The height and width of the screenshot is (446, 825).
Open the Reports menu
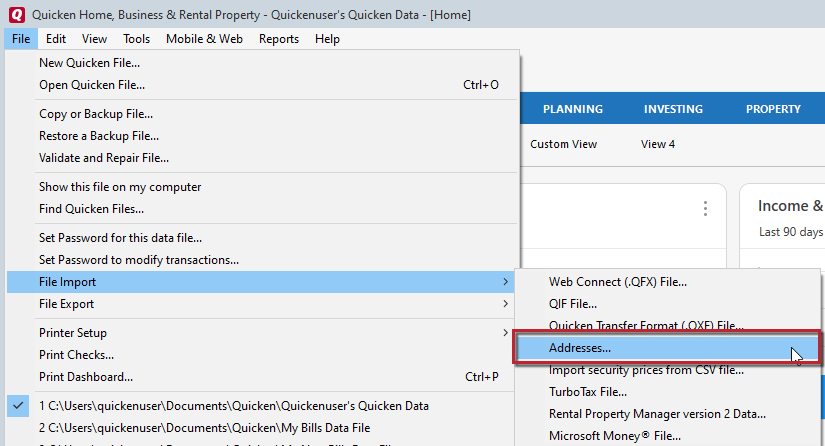coord(279,39)
